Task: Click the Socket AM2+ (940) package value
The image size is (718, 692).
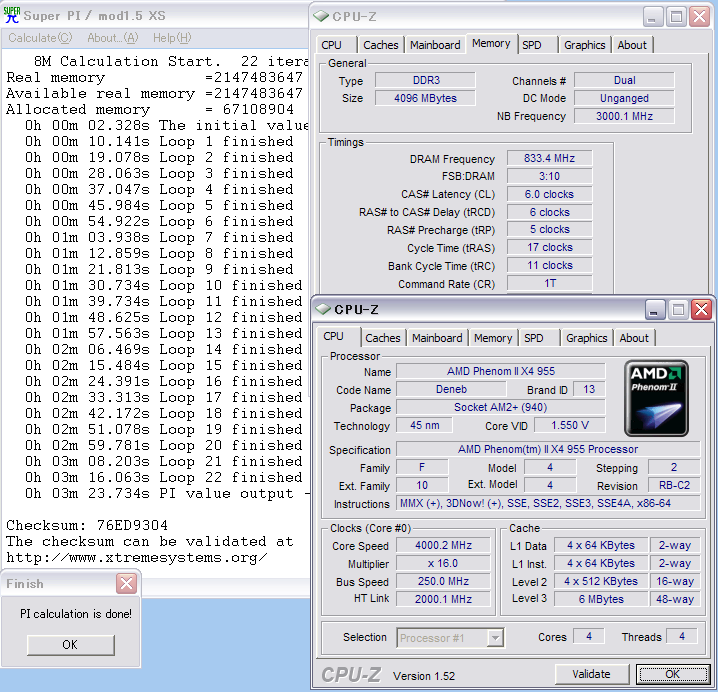Action: (x=500, y=407)
